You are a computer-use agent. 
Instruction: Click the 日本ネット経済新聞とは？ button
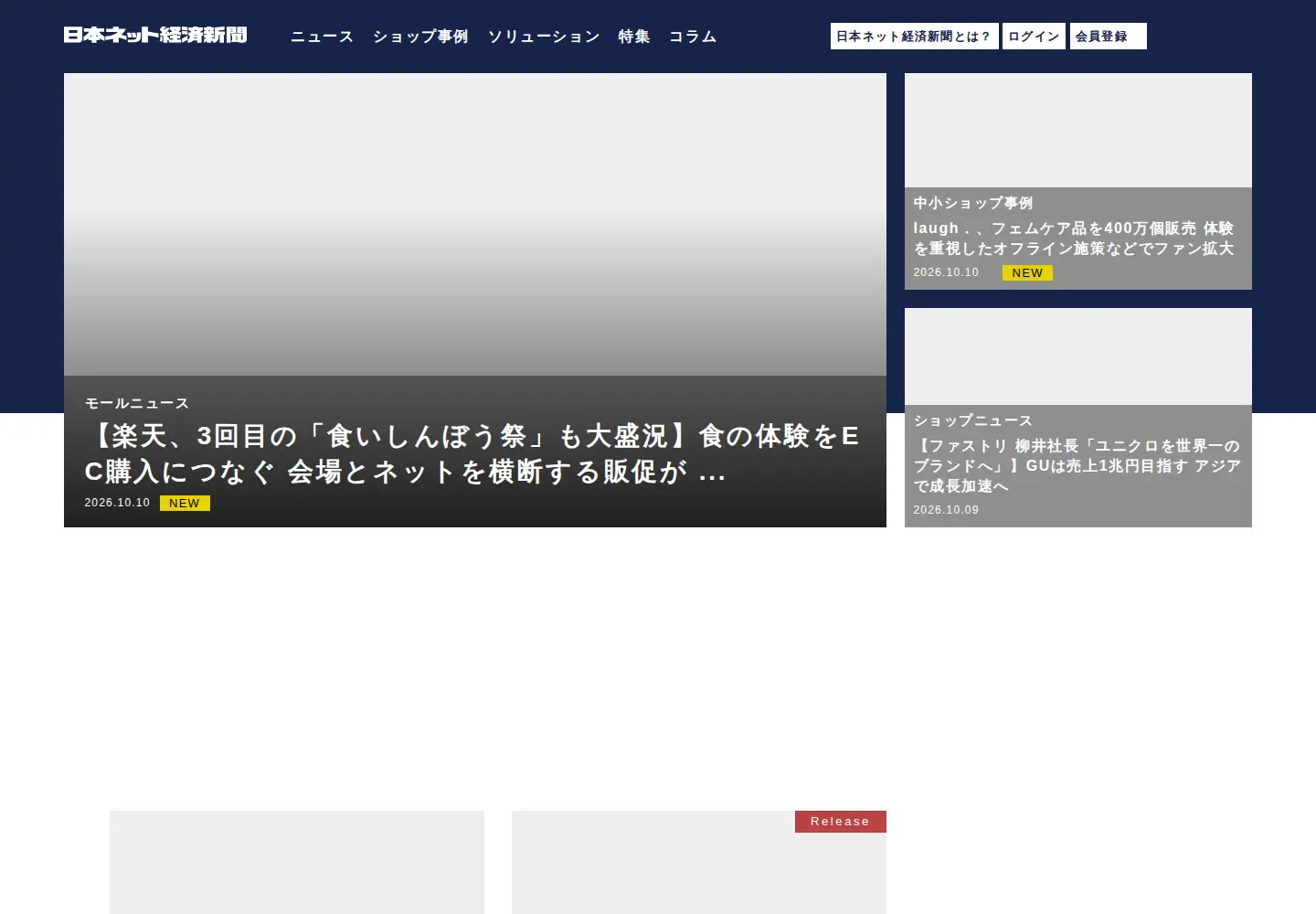tap(914, 37)
